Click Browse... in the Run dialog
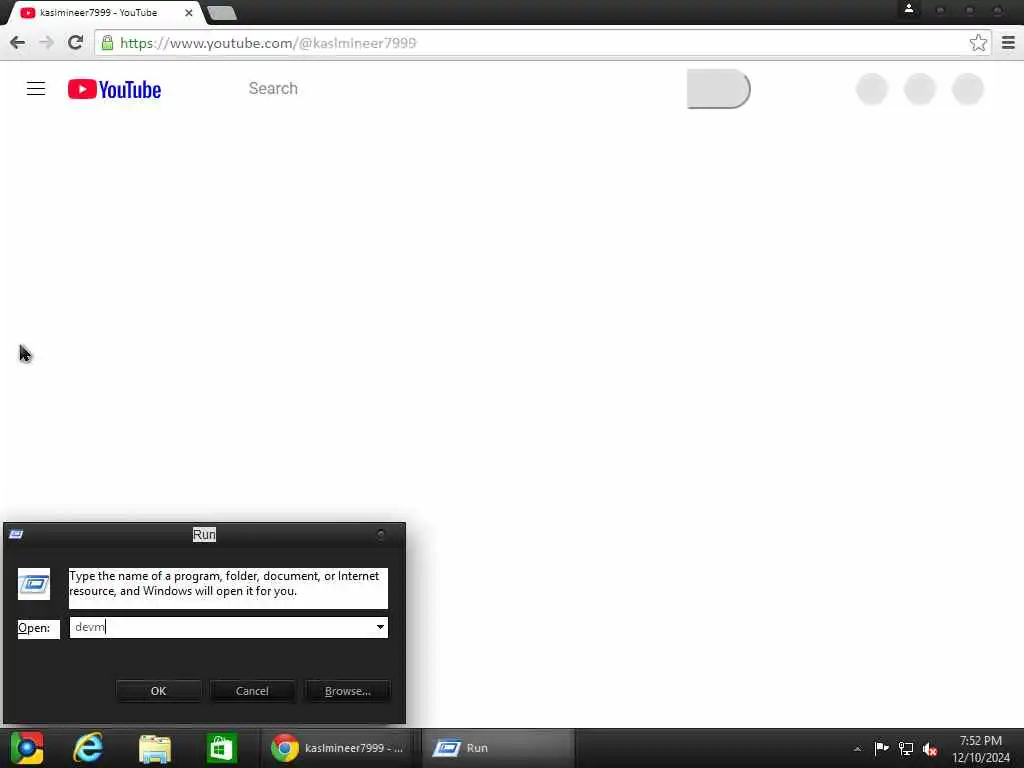The height and width of the screenshot is (768, 1024). click(347, 691)
